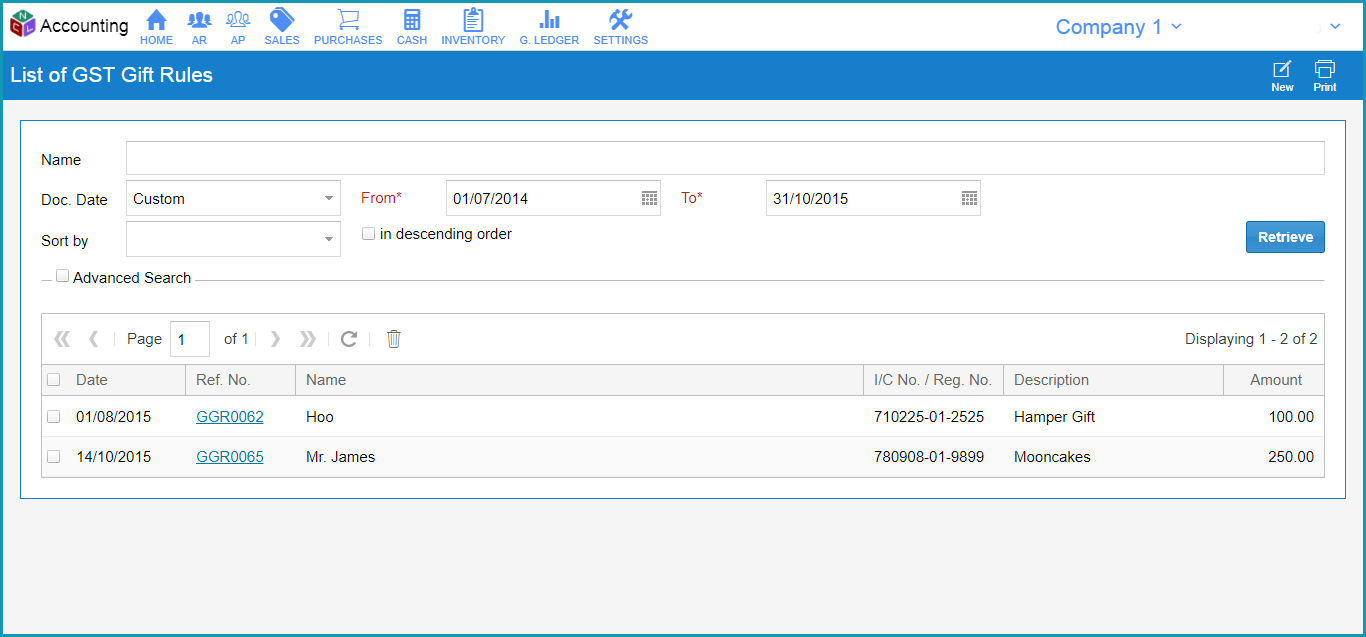Viewport: 1366px width, 637px height.
Task: Open the Purchases module
Action: (347, 25)
